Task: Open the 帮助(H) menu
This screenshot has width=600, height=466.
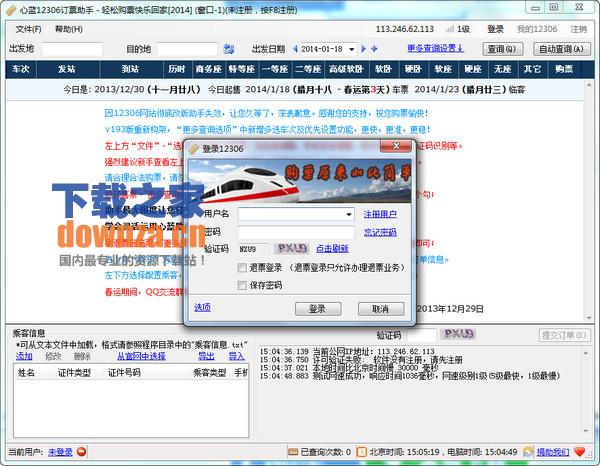Action: (x=68, y=29)
